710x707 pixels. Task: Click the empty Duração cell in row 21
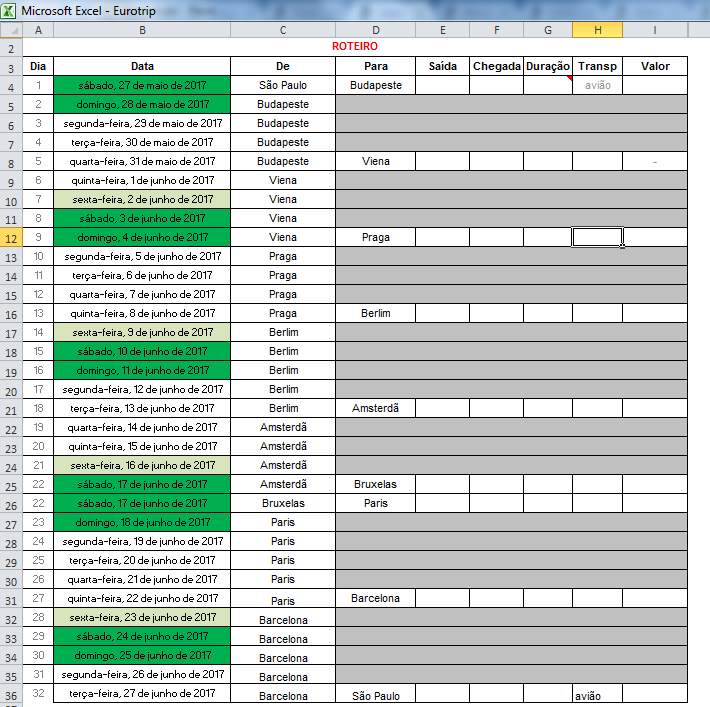click(548, 409)
